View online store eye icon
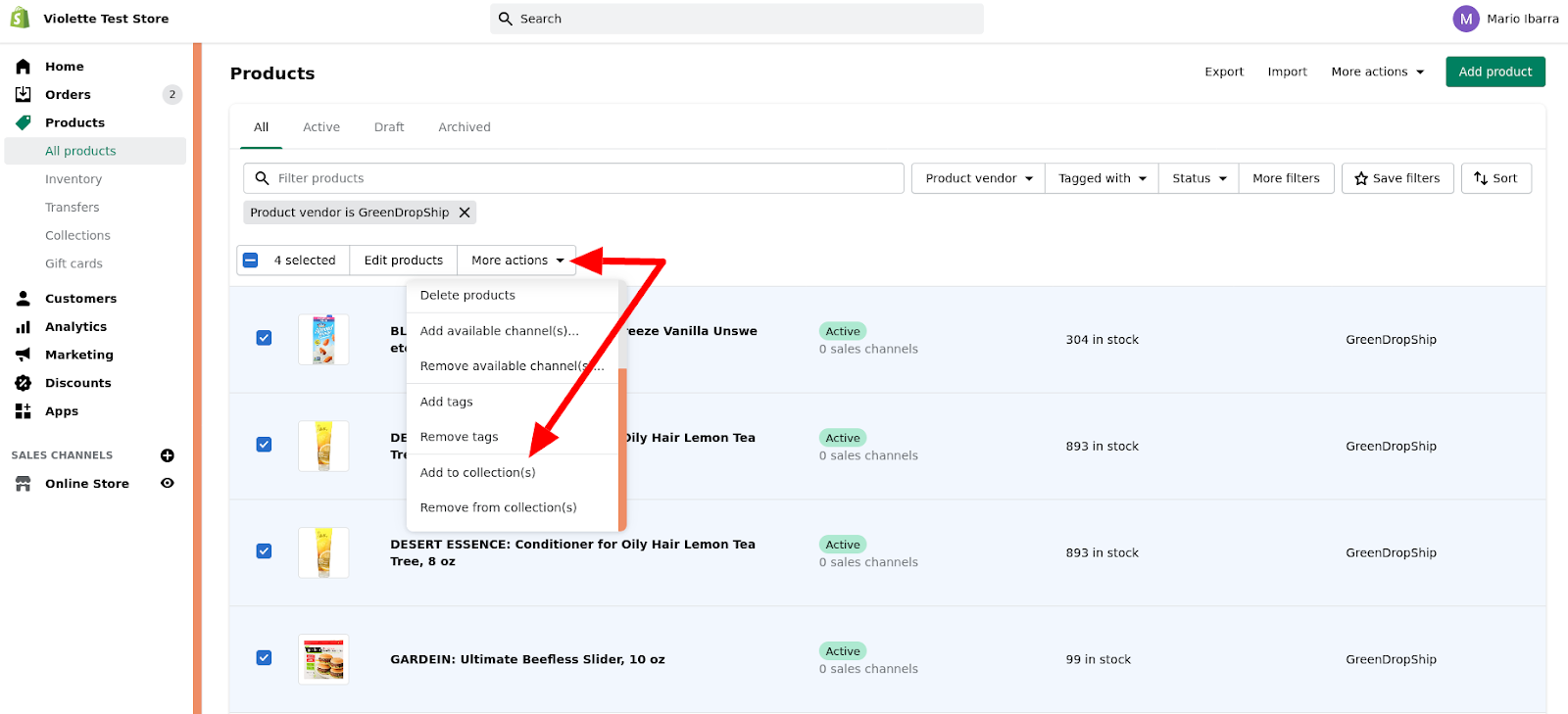Image resolution: width=1568 pixels, height=714 pixels. [x=168, y=483]
